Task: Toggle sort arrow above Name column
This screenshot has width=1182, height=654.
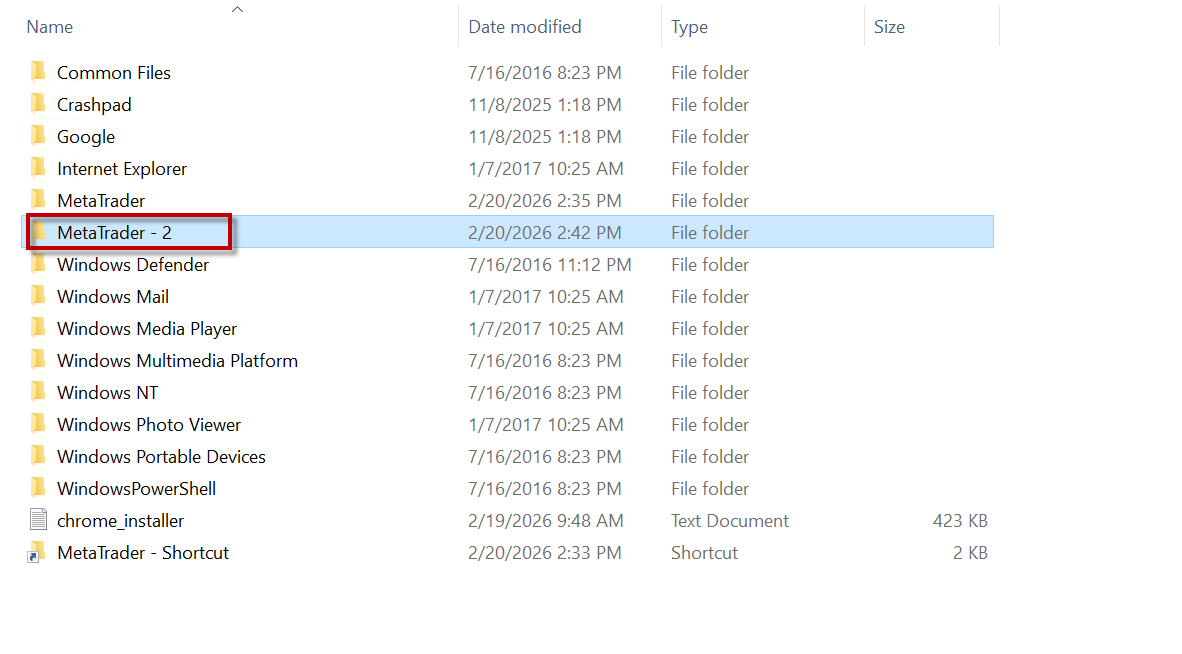Action: tap(237, 10)
